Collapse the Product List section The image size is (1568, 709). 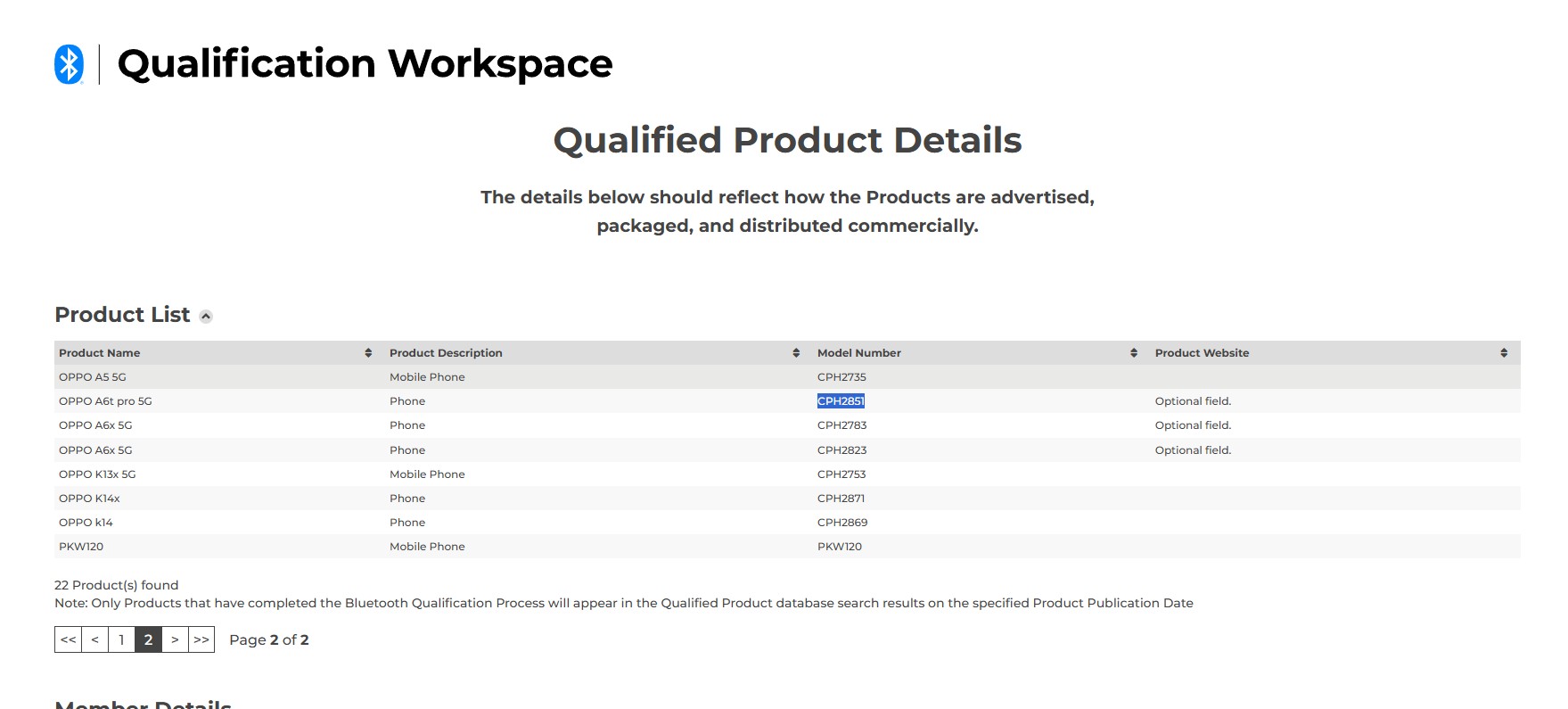tap(206, 317)
